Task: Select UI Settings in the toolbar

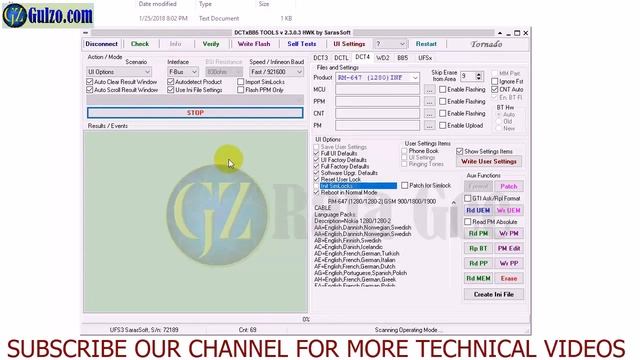Action: click(x=349, y=44)
